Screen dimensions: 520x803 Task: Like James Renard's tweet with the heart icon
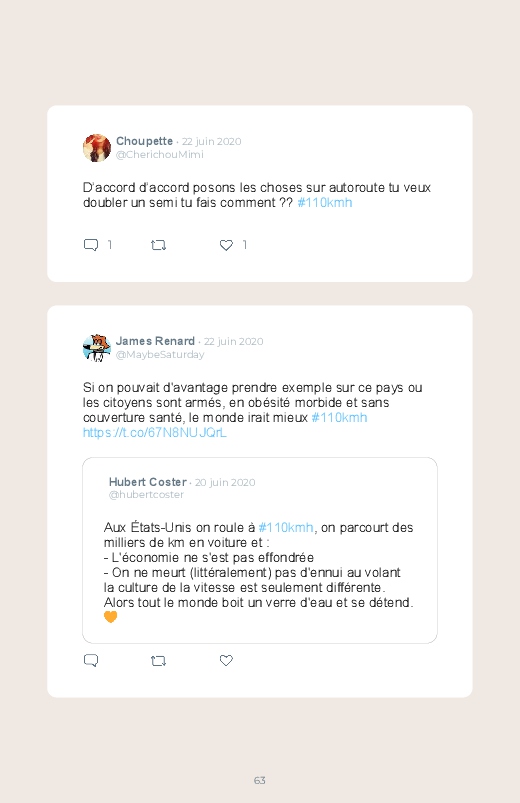[x=226, y=661]
